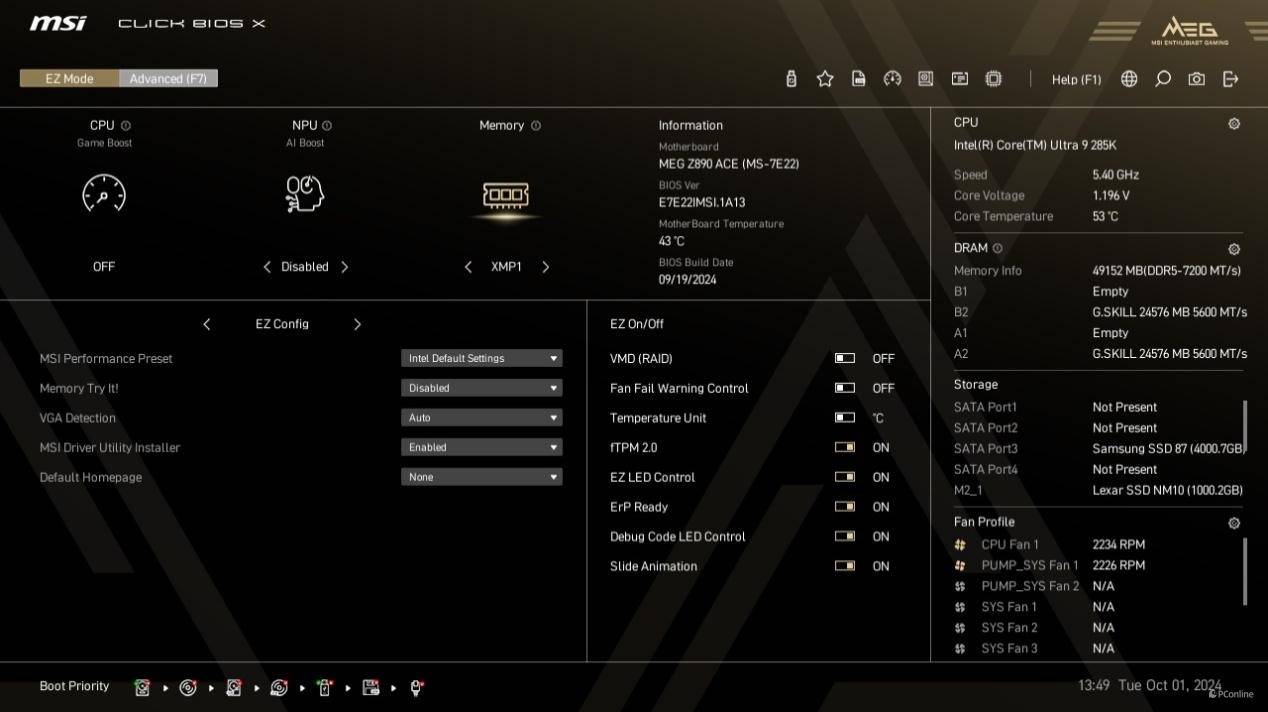This screenshot has height=712, width=1268.
Task: Click the CPU Game Boost OFF label
Action: pos(104,267)
